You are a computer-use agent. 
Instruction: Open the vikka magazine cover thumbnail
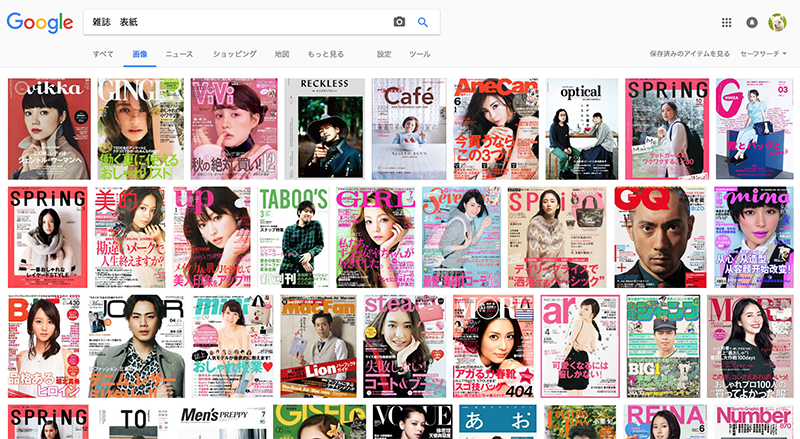(x=49, y=129)
